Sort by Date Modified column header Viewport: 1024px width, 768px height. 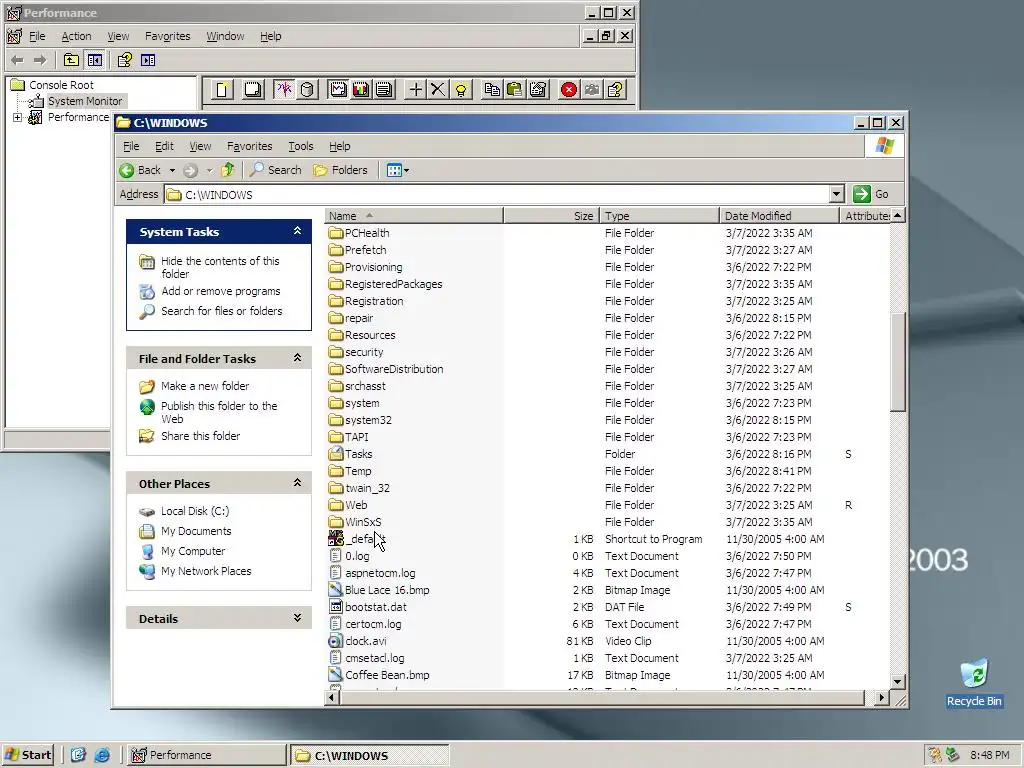point(779,216)
